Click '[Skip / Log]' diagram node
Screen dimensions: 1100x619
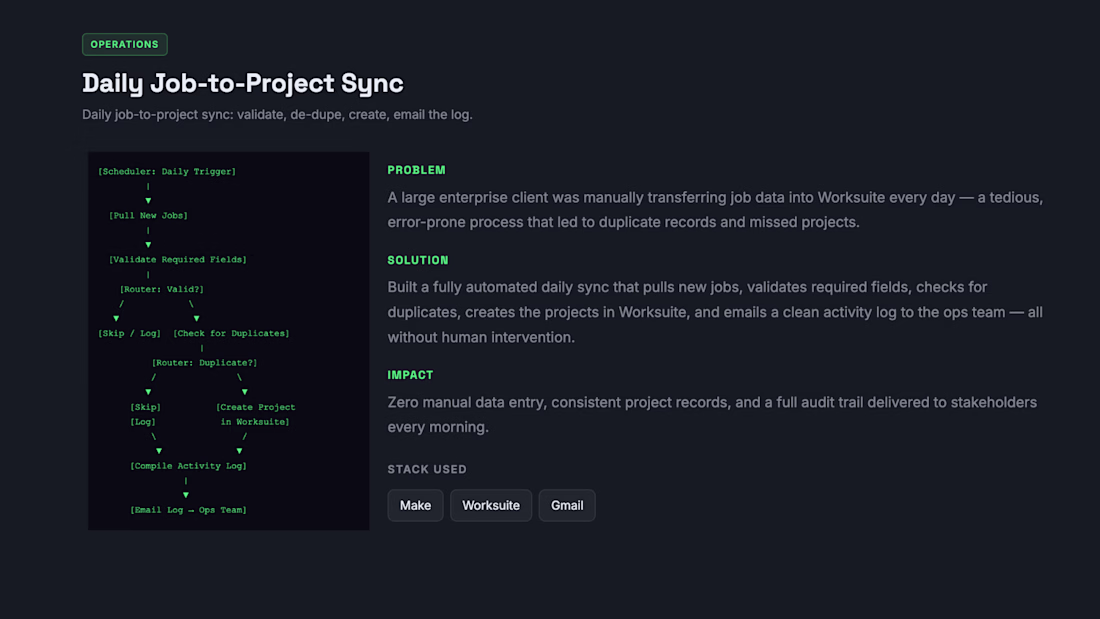pyautogui.click(x=129, y=333)
